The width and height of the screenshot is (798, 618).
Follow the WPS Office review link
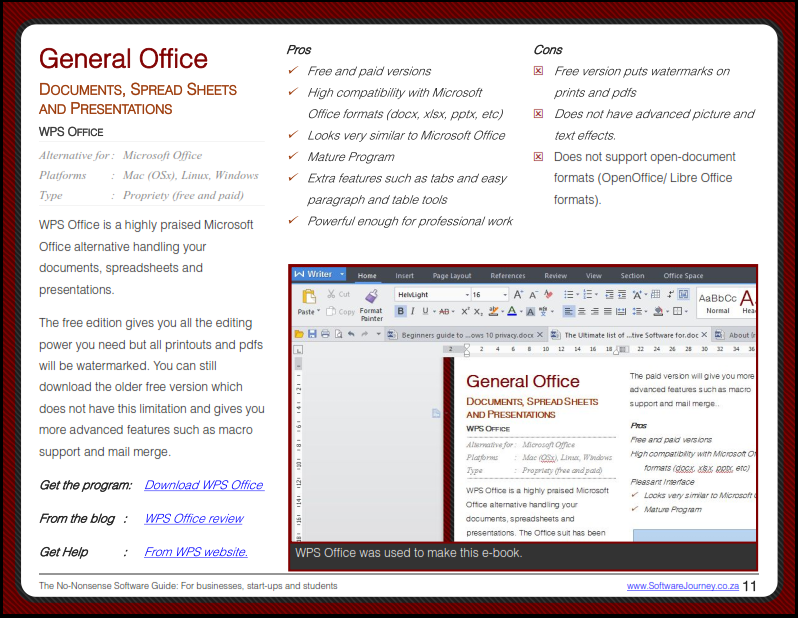tap(193, 518)
